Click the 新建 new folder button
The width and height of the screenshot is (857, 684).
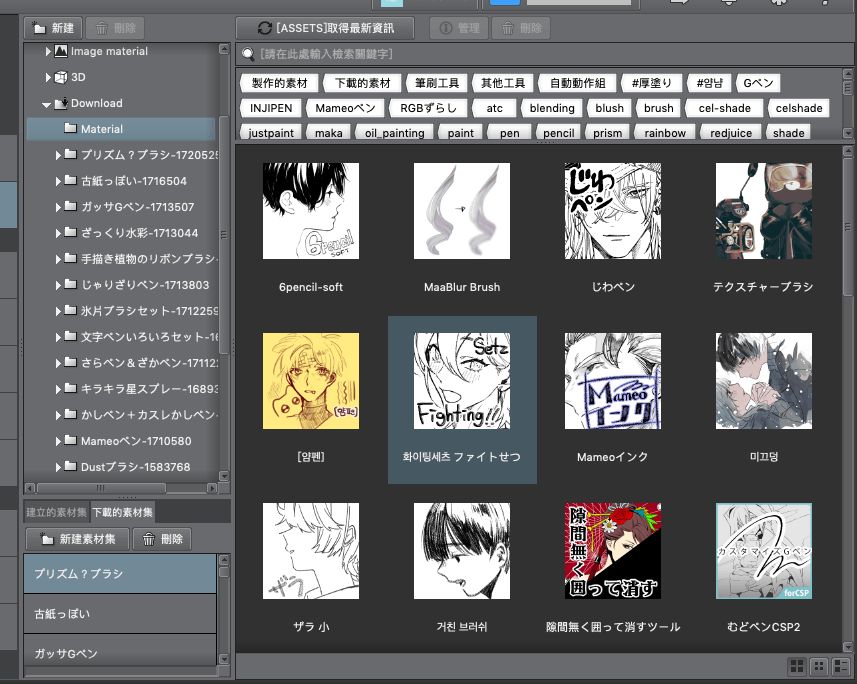[x=53, y=29]
